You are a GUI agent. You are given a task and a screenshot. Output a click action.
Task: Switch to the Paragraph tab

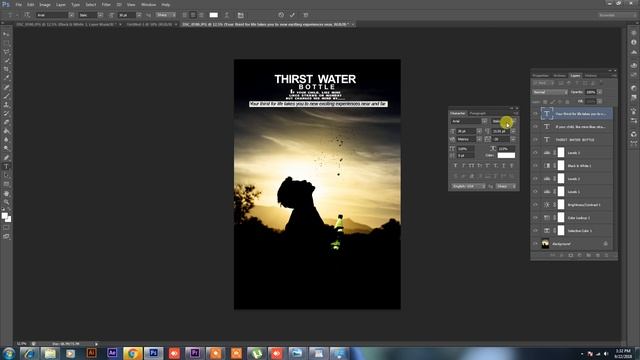pos(478,113)
